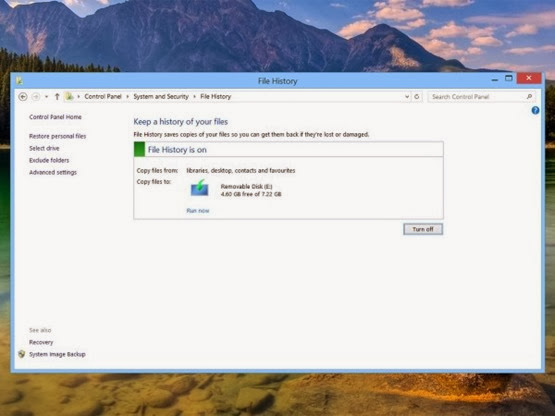Viewport: 555px width, 416px height.
Task: Open the Exclude folders page
Action: pos(49,160)
